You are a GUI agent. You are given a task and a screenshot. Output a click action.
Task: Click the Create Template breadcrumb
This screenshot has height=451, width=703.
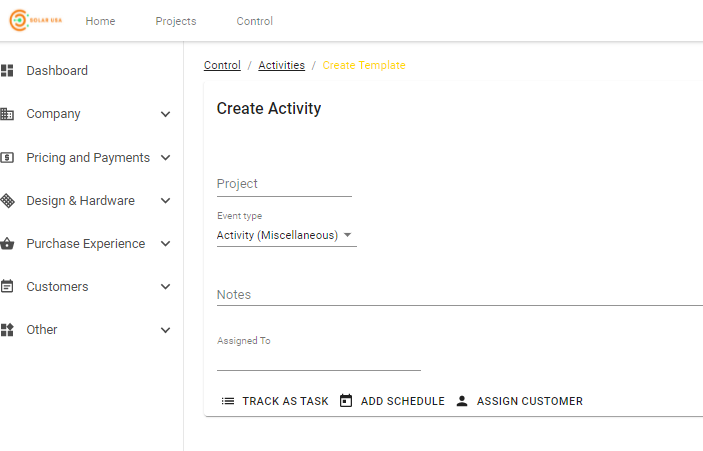pyautogui.click(x=364, y=65)
